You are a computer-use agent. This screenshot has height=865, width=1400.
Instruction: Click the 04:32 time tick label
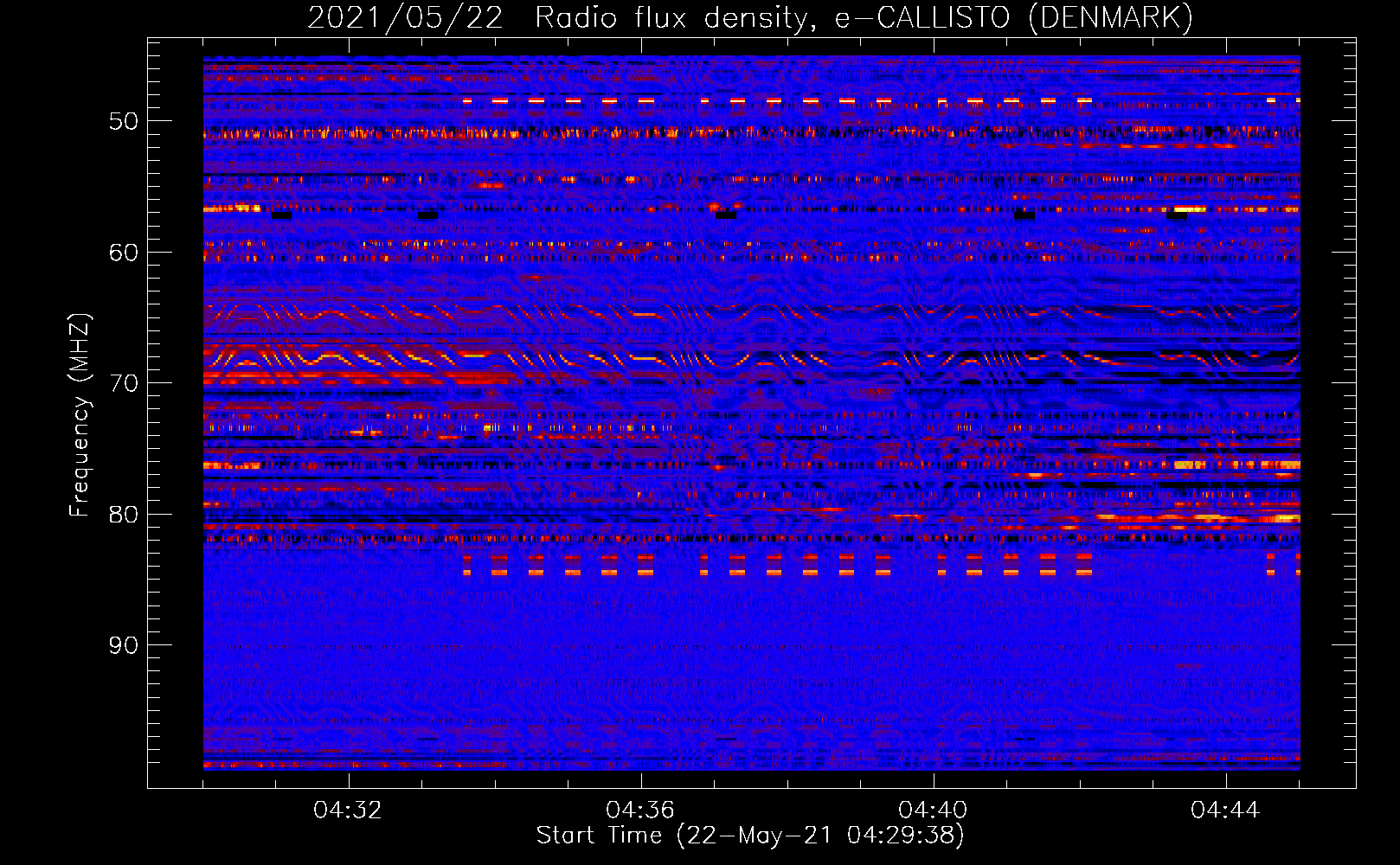348,811
